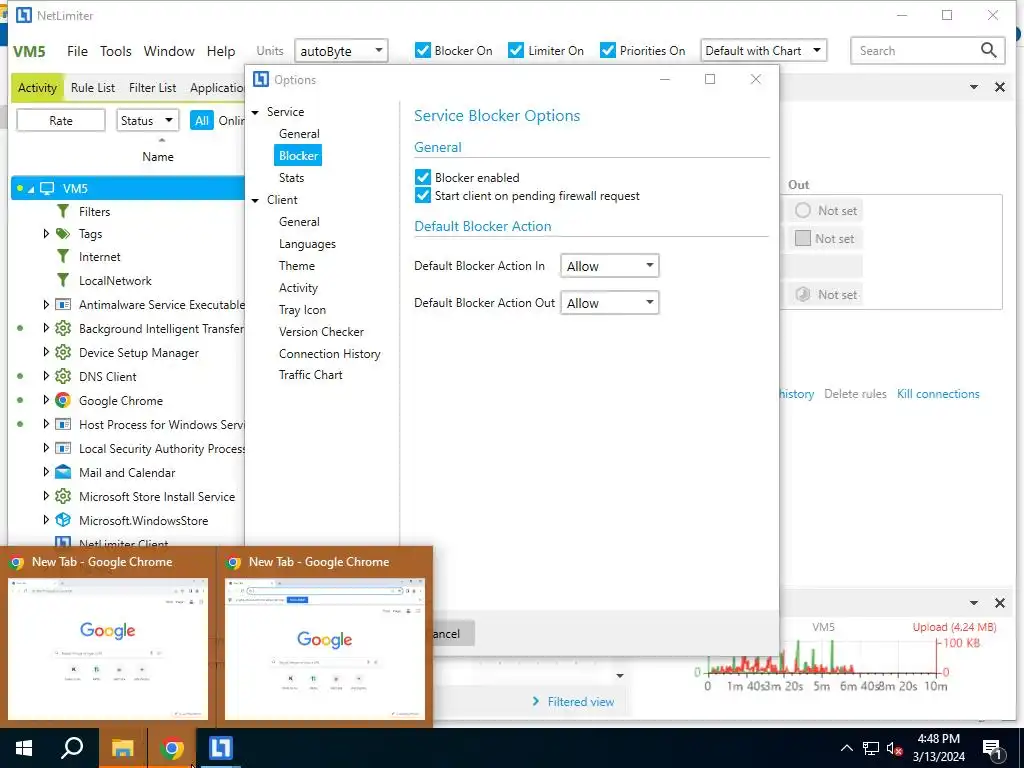This screenshot has height=768, width=1024.
Task: Open the Units autoByte dropdown
Action: pyautogui.click(x=341, y=50)
